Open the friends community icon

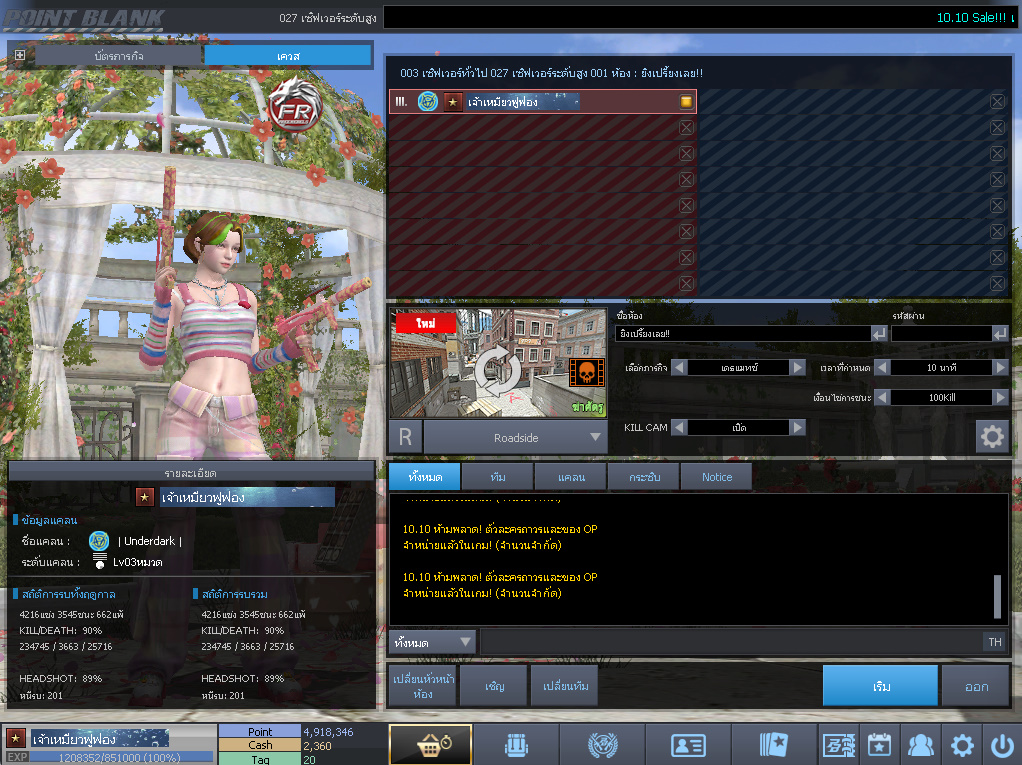[x=919, y=745]
